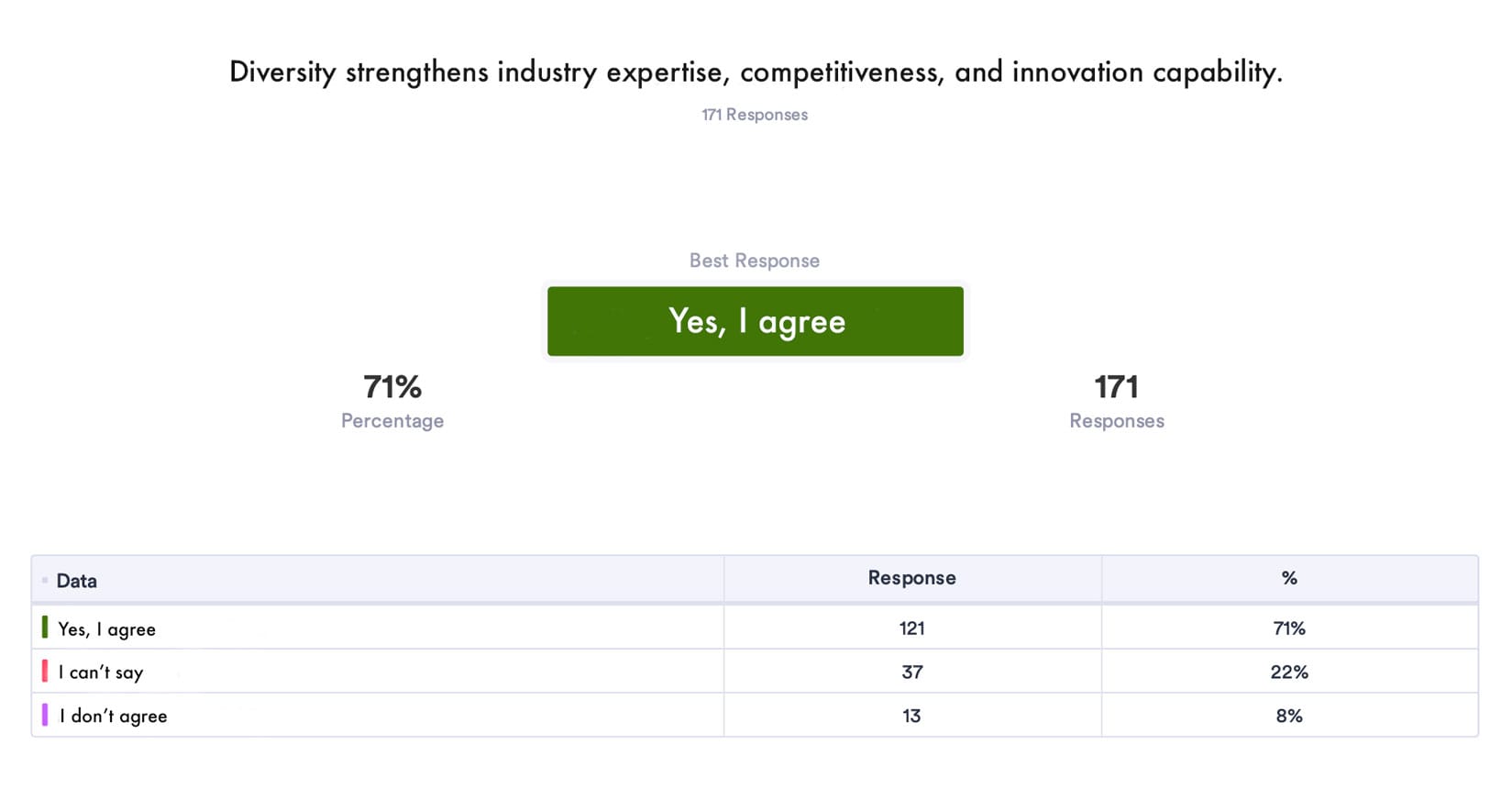Click the % column header
This screenshot has height=811, width=1512.
pyautogui.click(x=1288, y=578)
